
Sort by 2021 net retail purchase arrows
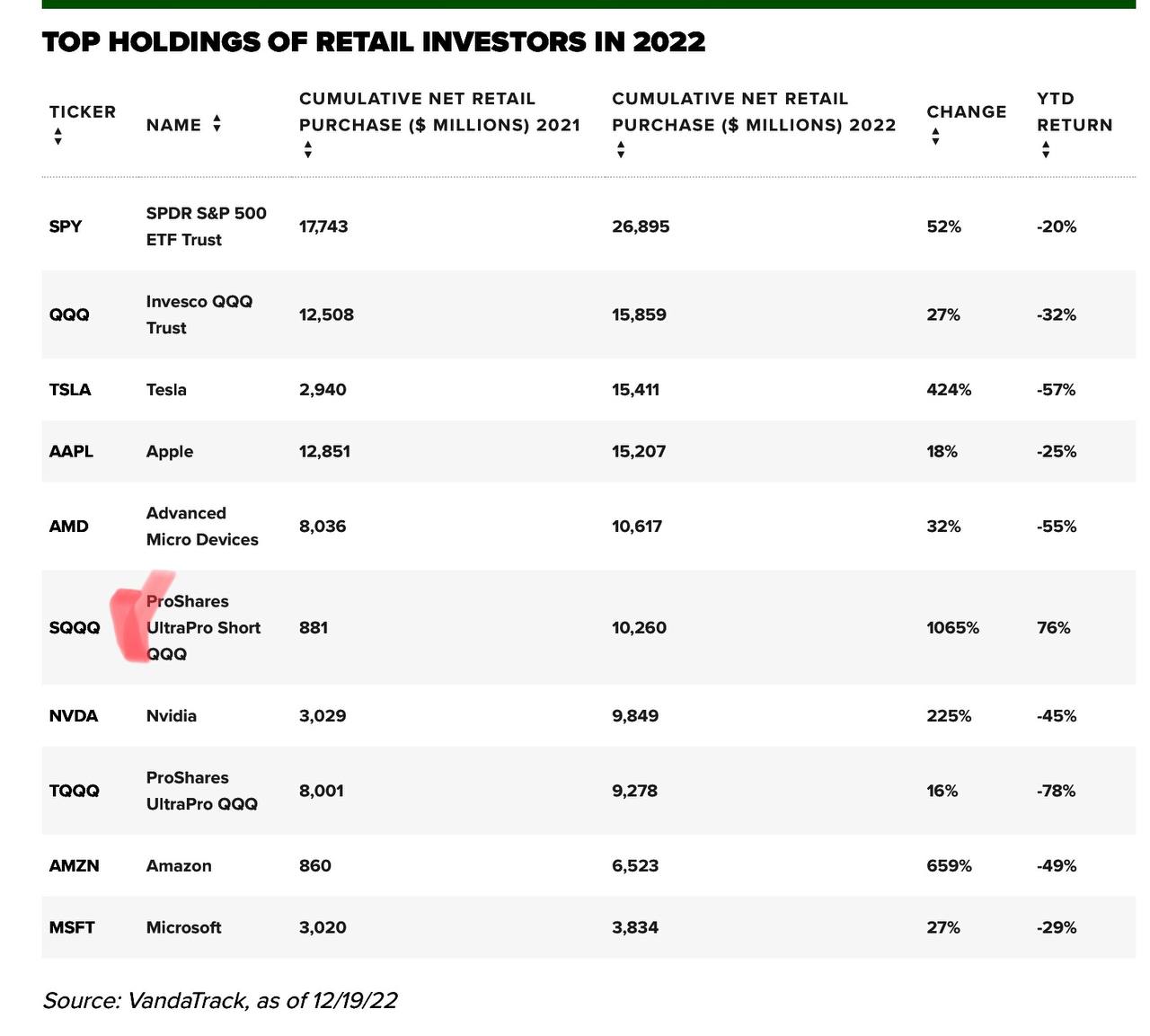click(x=307, y=149)
